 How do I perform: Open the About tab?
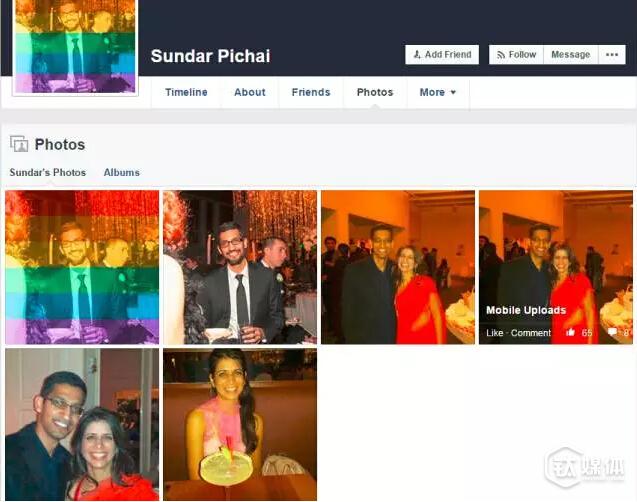pos(250,92)
